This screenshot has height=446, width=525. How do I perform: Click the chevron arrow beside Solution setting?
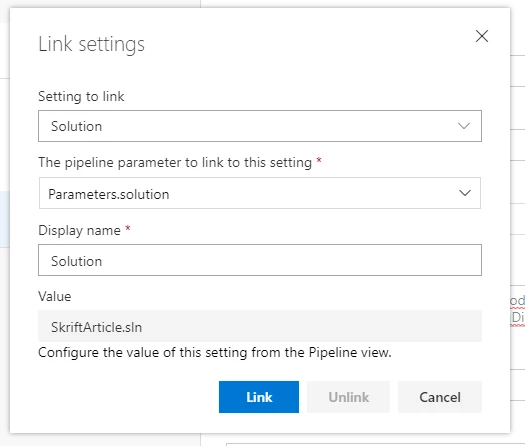pyautogui.click(x=464, y=126)
